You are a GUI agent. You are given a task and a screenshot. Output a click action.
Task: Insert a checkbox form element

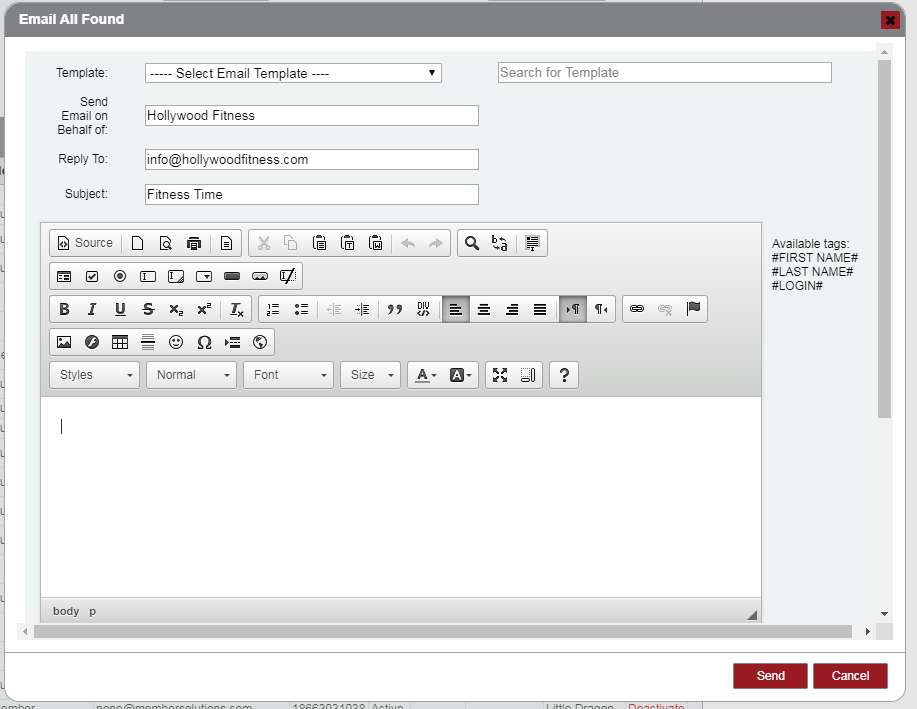(92, 276)
